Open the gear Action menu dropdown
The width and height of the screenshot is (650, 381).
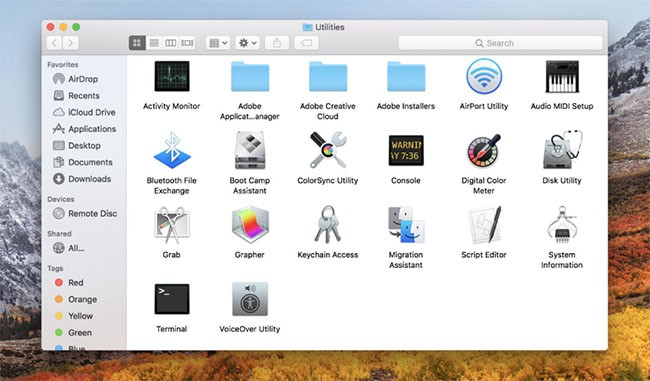point(248,43)
